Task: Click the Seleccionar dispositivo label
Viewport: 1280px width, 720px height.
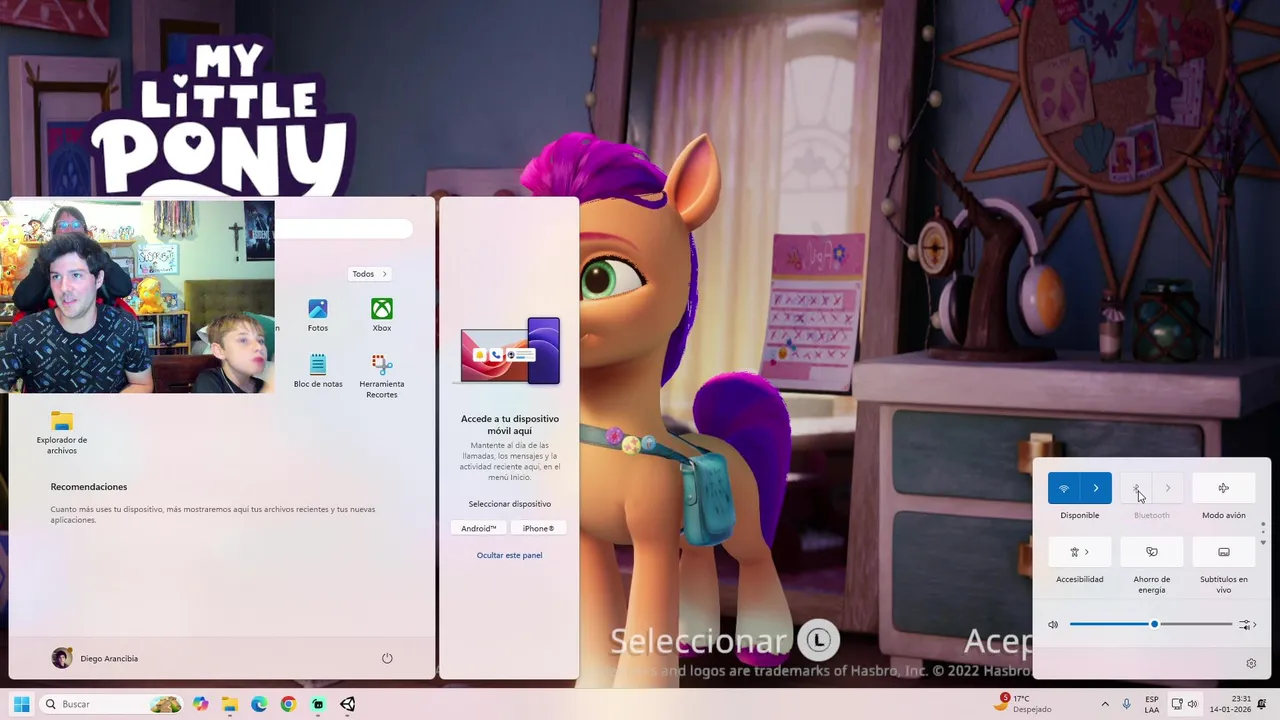Action: 510,504
